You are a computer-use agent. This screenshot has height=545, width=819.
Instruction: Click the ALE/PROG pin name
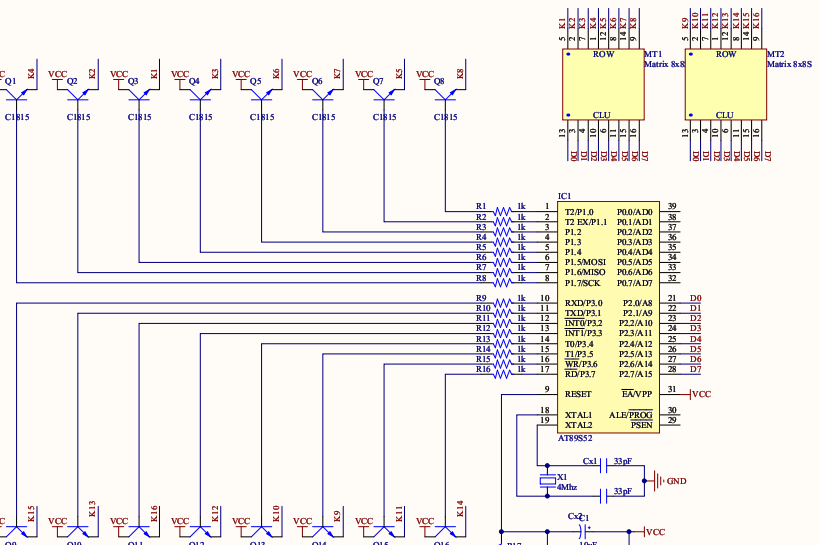pos(631,415)
